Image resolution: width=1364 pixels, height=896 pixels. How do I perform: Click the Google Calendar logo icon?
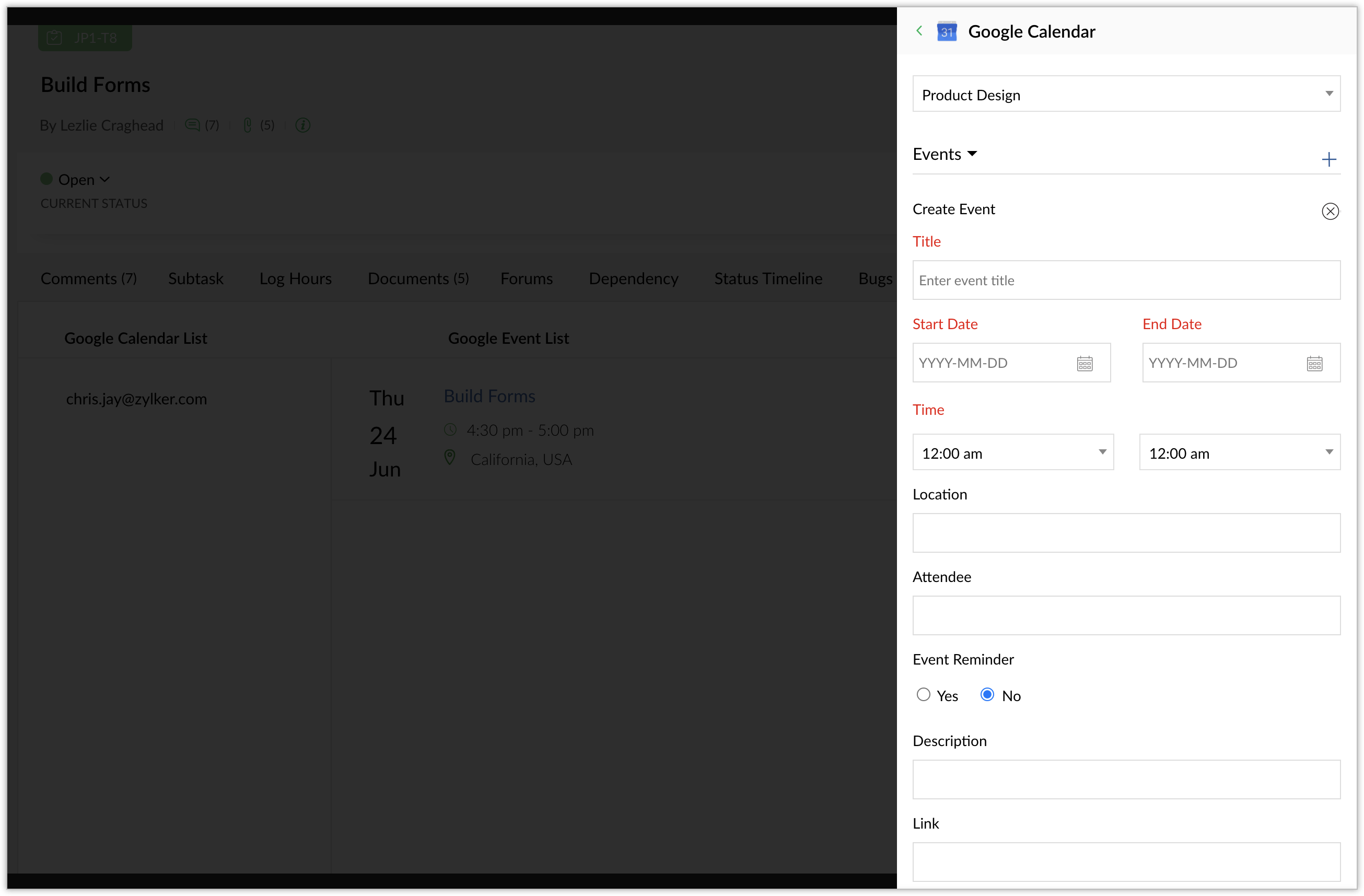(x=947, y=31)
